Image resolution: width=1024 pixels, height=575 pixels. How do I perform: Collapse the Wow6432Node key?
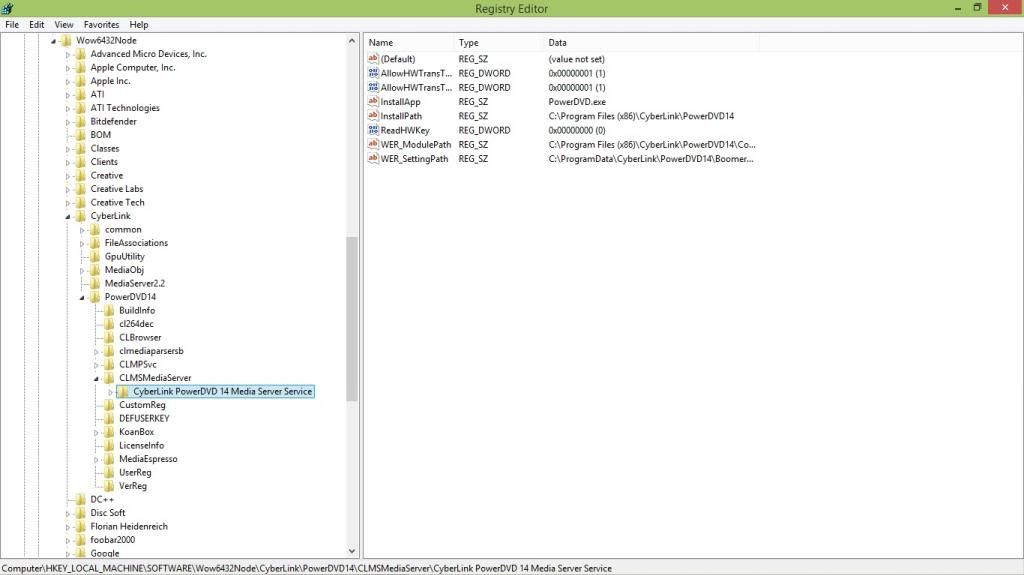tap(54, 41)
